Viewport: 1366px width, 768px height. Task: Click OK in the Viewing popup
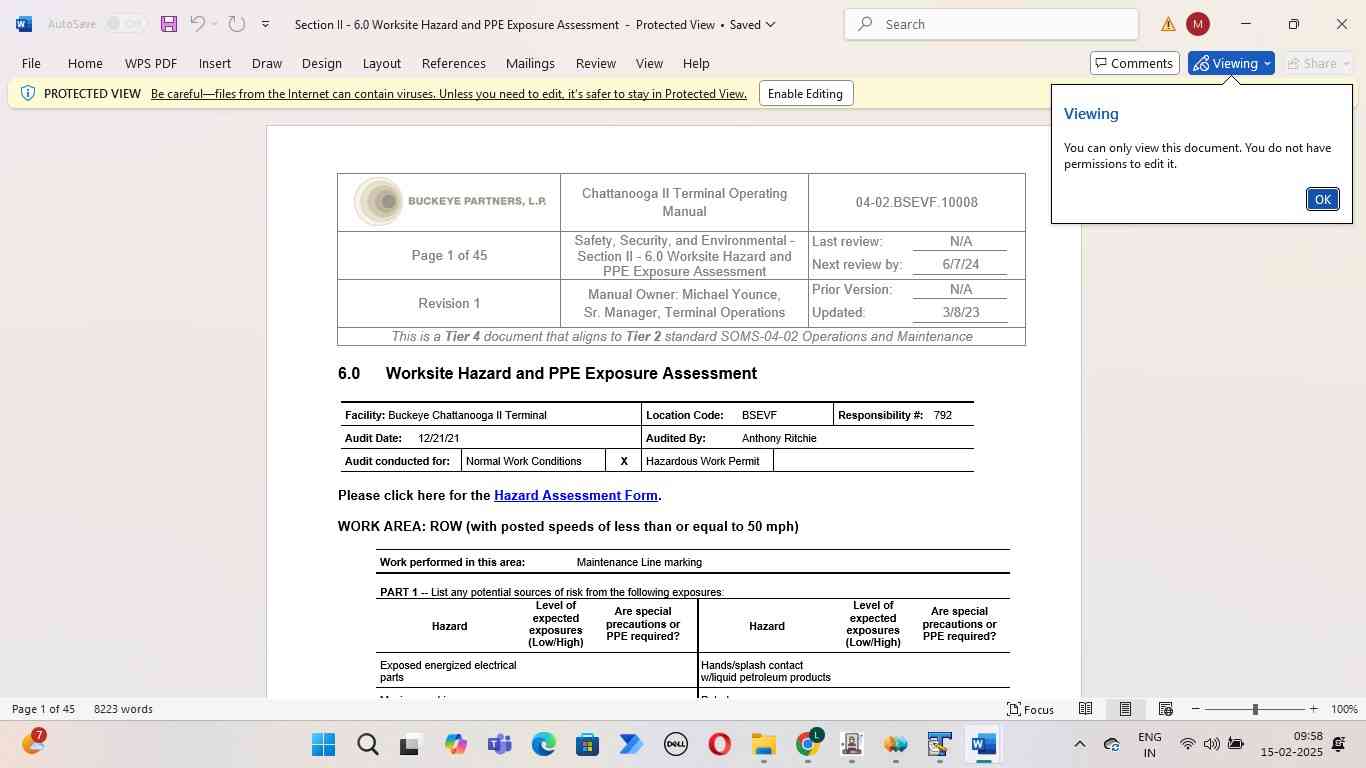pyautogui.click(x=1322, y=199)
